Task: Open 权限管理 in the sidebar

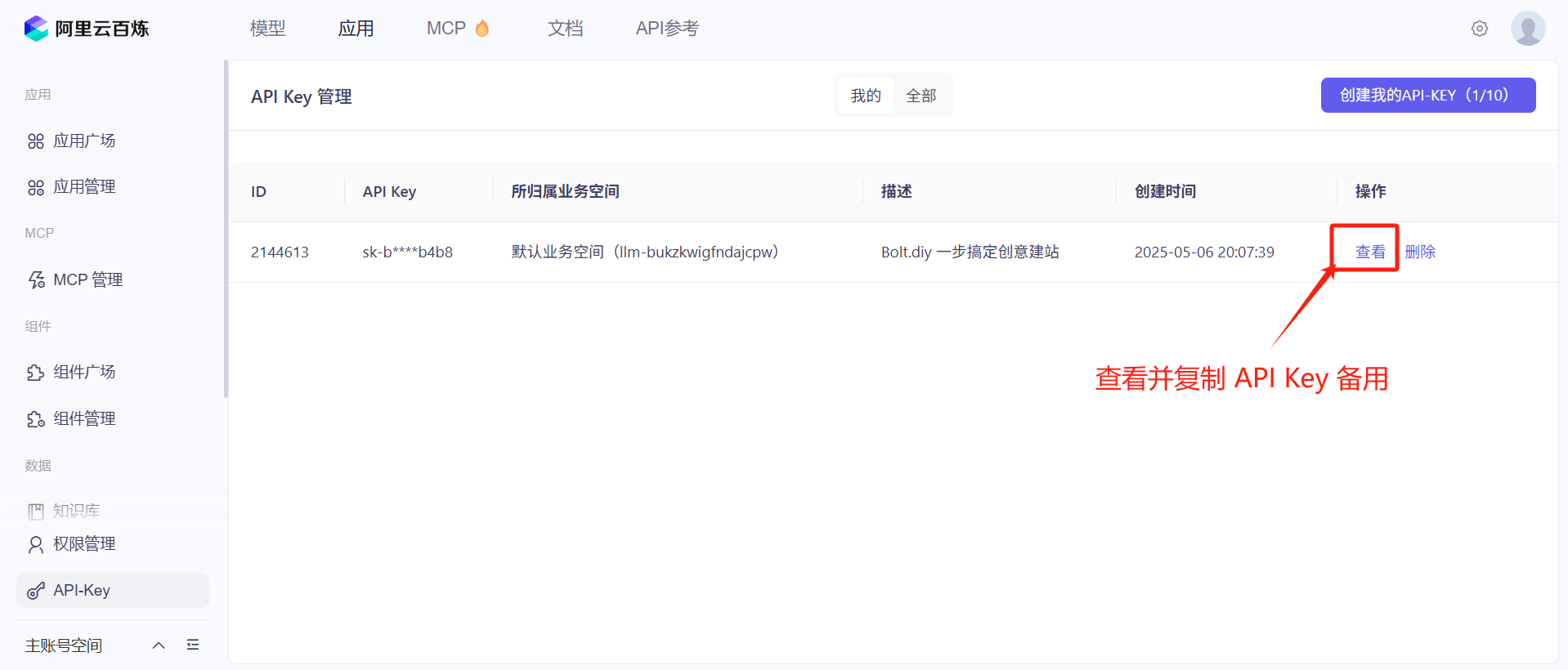Action: pos(113,544)
